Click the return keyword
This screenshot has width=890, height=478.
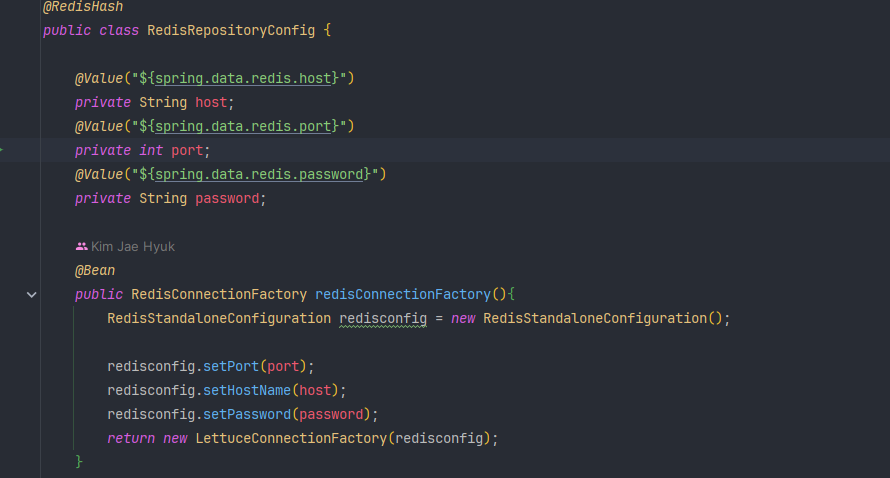[131, 438]
